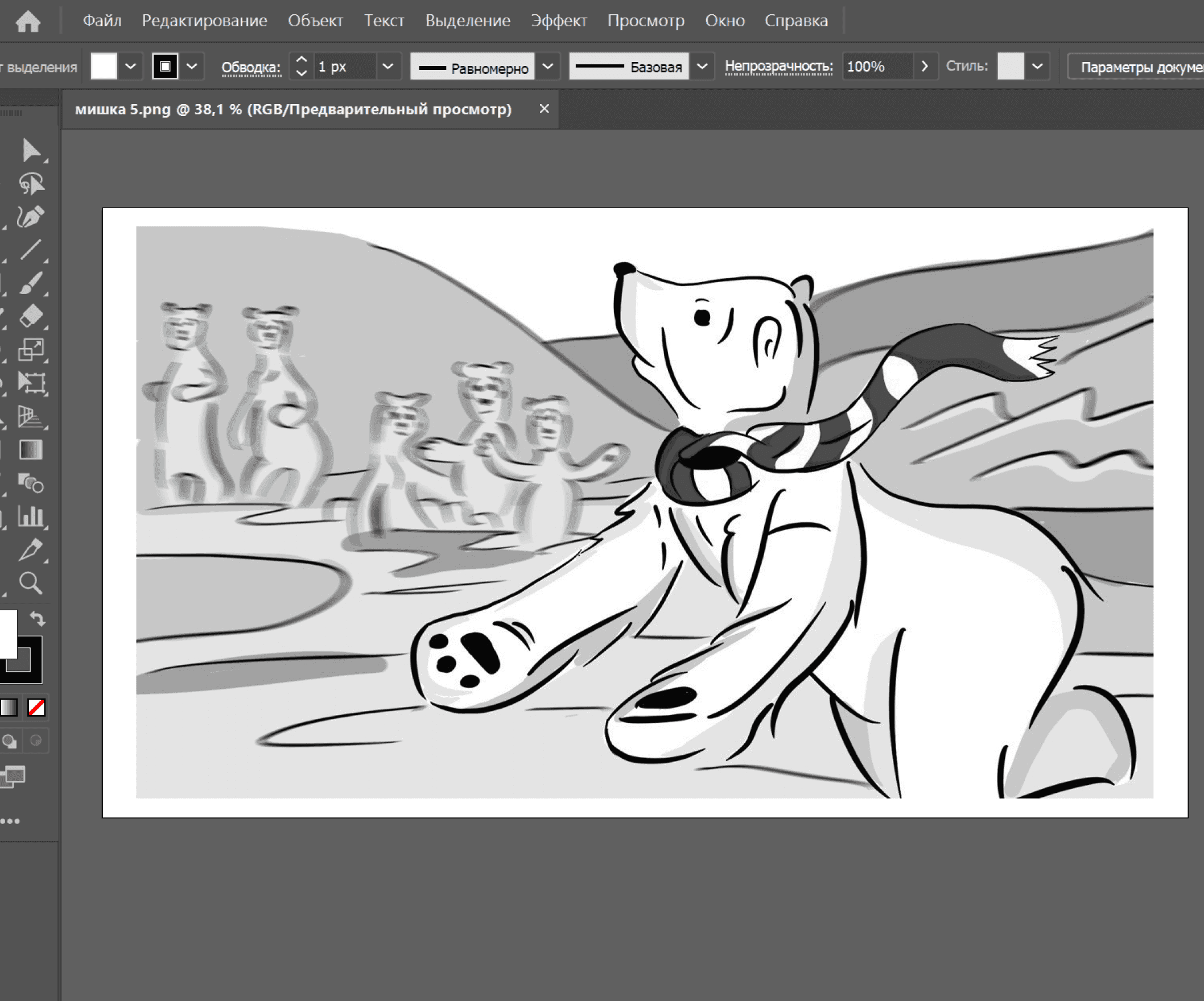Select the Column Graph tool

click(x=31, y=516)
